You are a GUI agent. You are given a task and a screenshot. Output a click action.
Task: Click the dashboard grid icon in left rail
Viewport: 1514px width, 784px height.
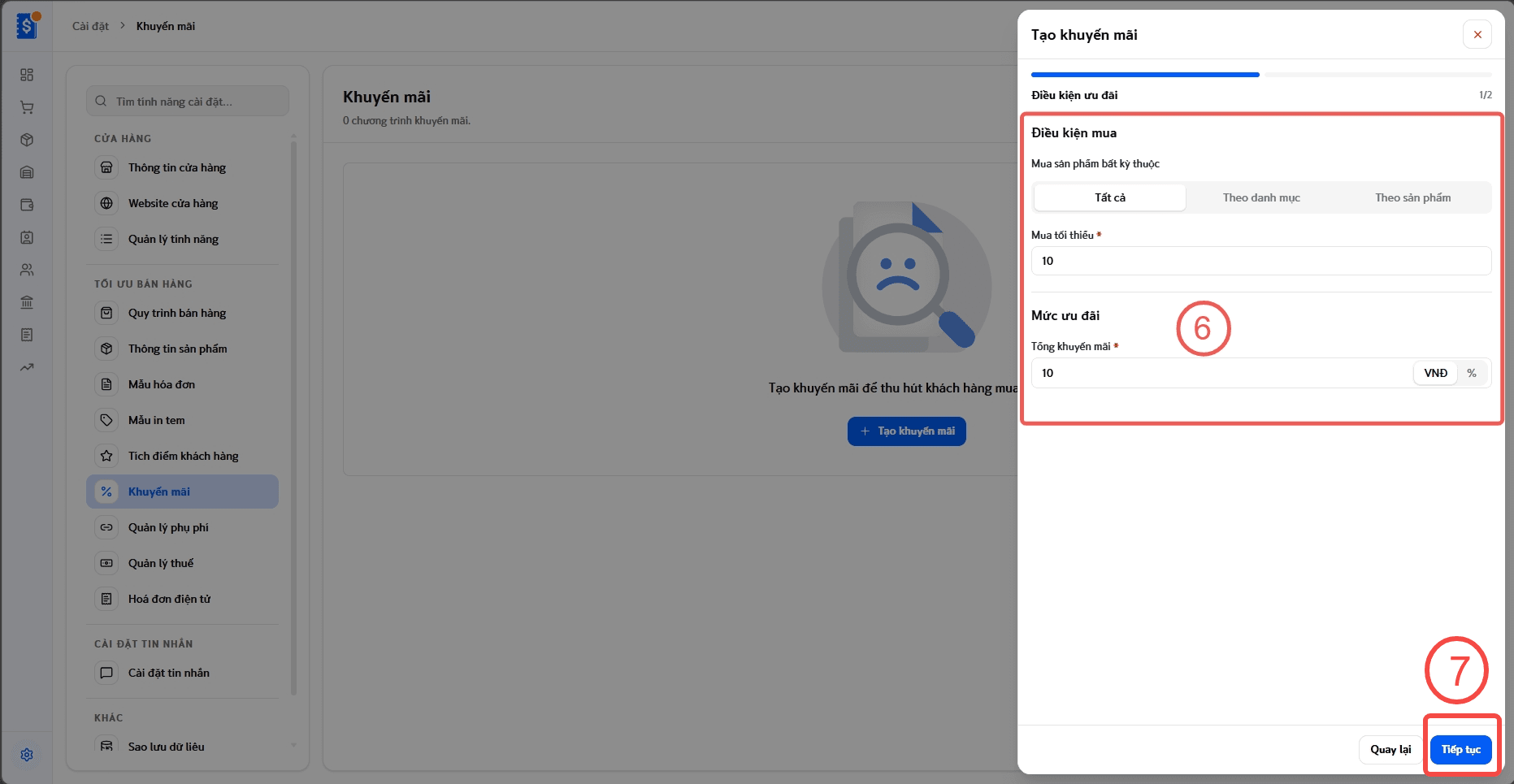27,75
